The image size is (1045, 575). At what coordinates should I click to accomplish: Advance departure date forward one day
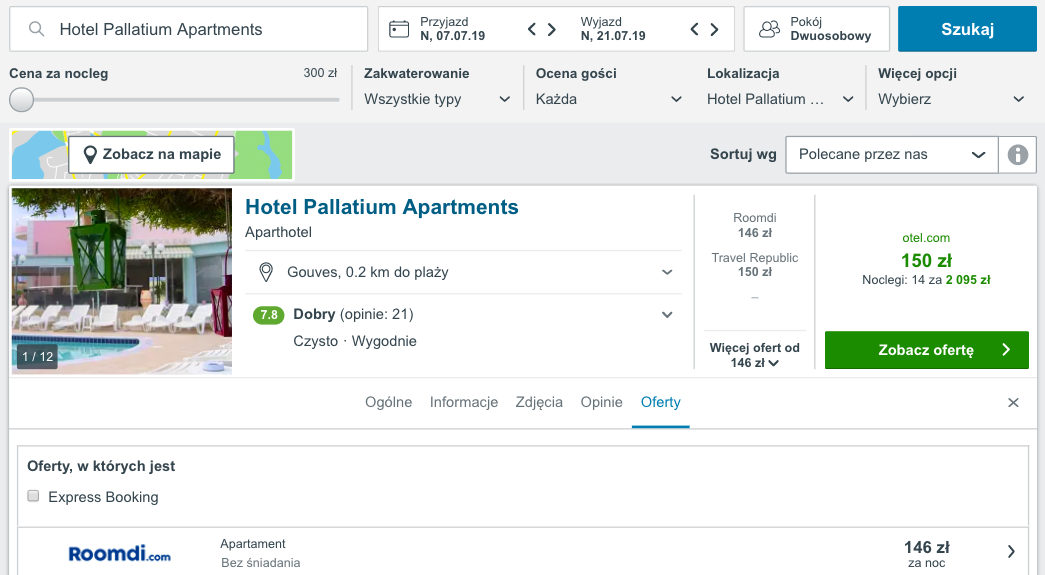click(714, 29)
